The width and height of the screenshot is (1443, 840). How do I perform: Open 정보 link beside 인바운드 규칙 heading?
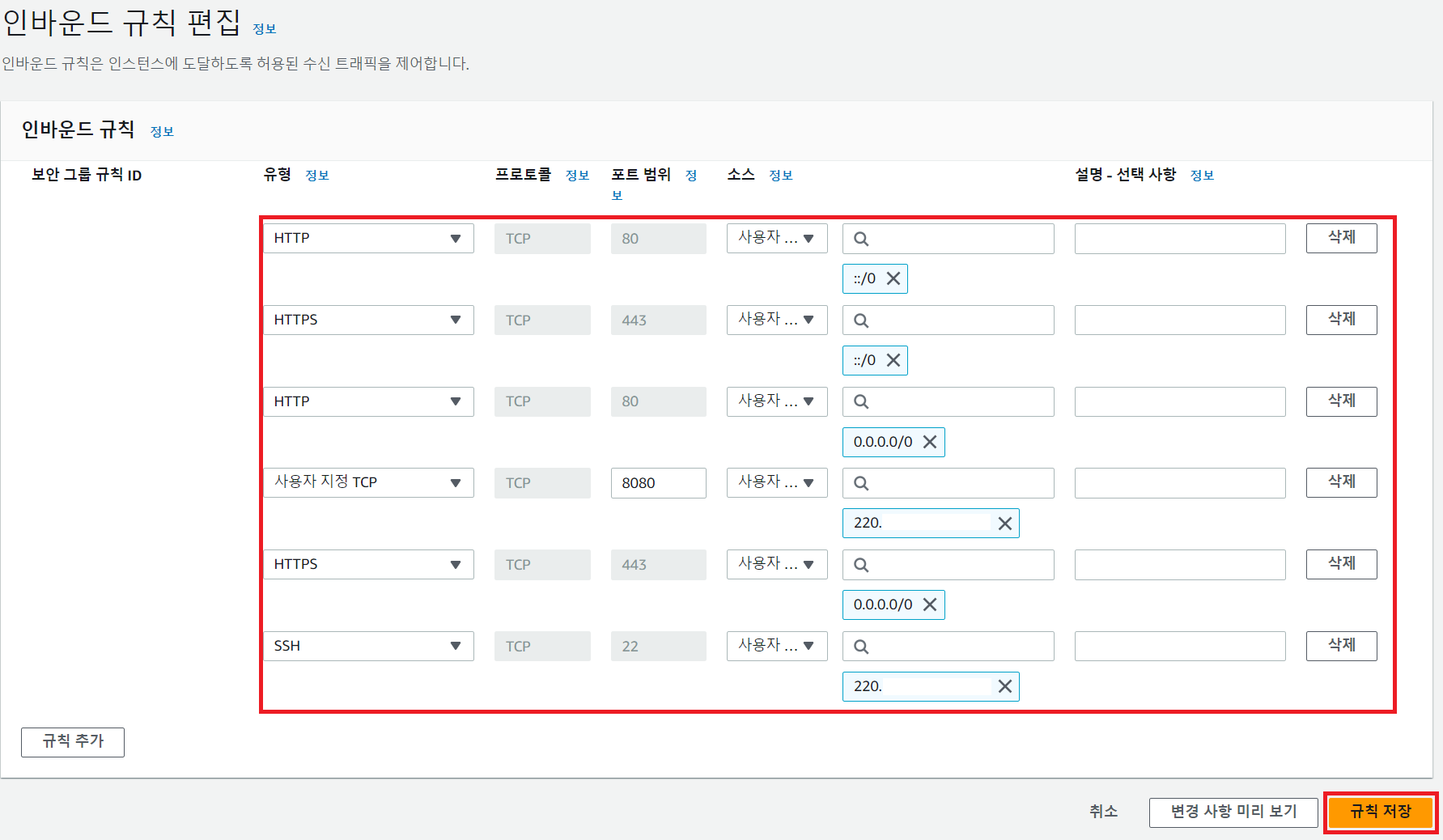tap(162, 132)
